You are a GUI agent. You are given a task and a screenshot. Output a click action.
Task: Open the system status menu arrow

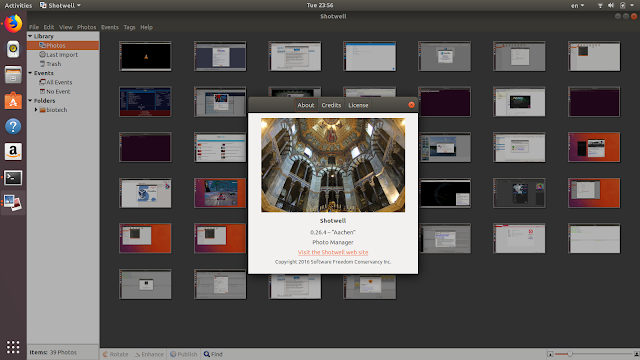coord(632,5)
